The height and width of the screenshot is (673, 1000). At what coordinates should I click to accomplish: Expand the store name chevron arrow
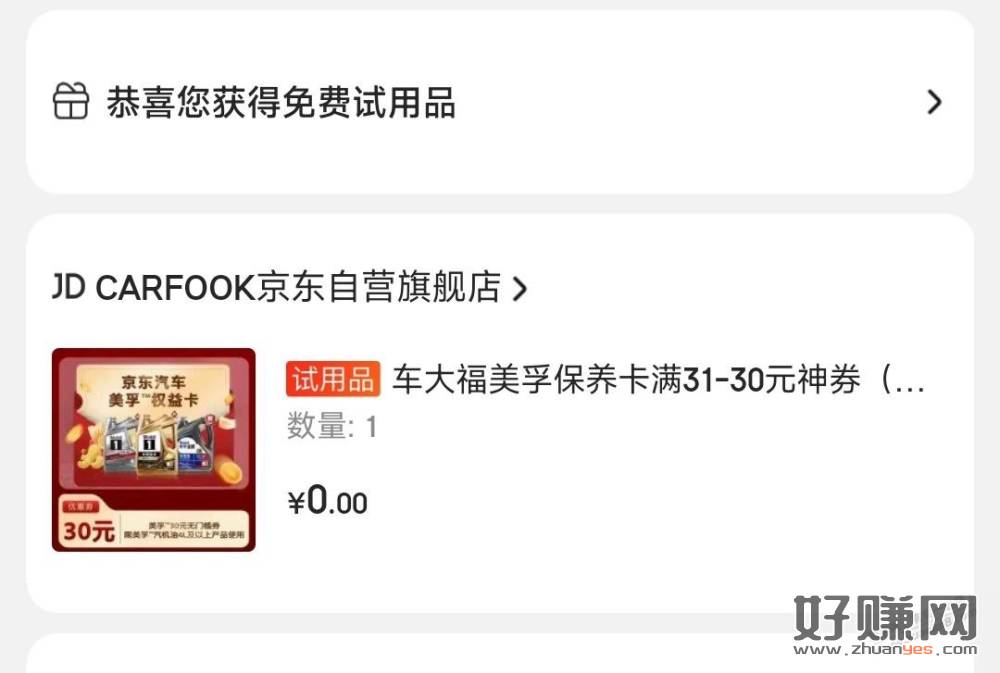520,288
